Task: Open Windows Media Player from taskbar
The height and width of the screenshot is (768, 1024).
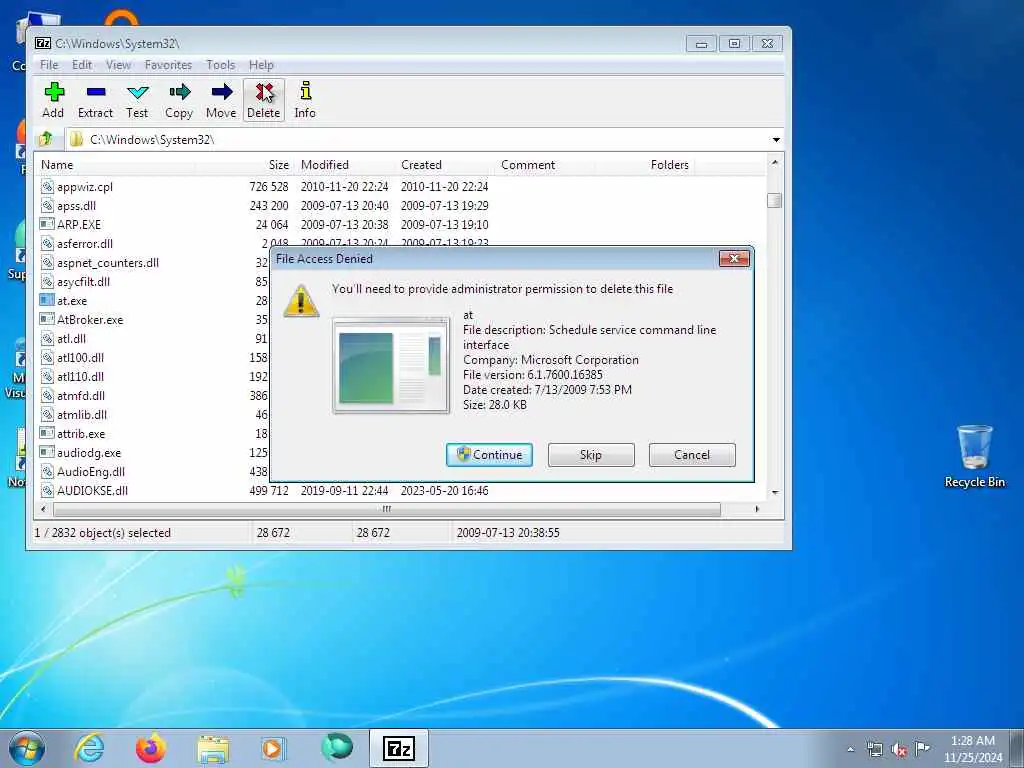Action: click(x=272, y=748)
